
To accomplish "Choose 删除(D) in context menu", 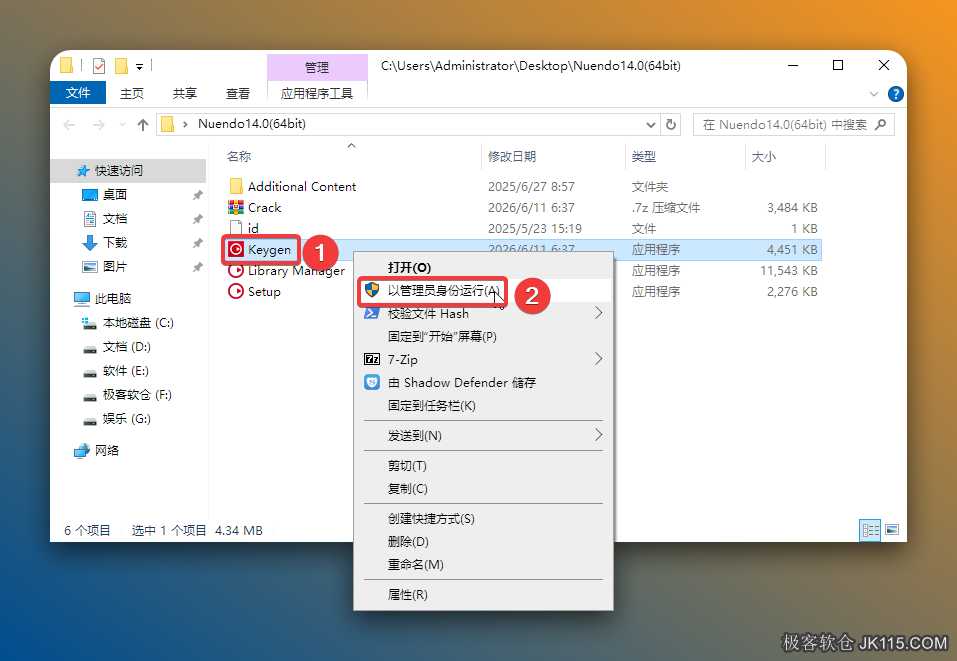I will 483,541.
